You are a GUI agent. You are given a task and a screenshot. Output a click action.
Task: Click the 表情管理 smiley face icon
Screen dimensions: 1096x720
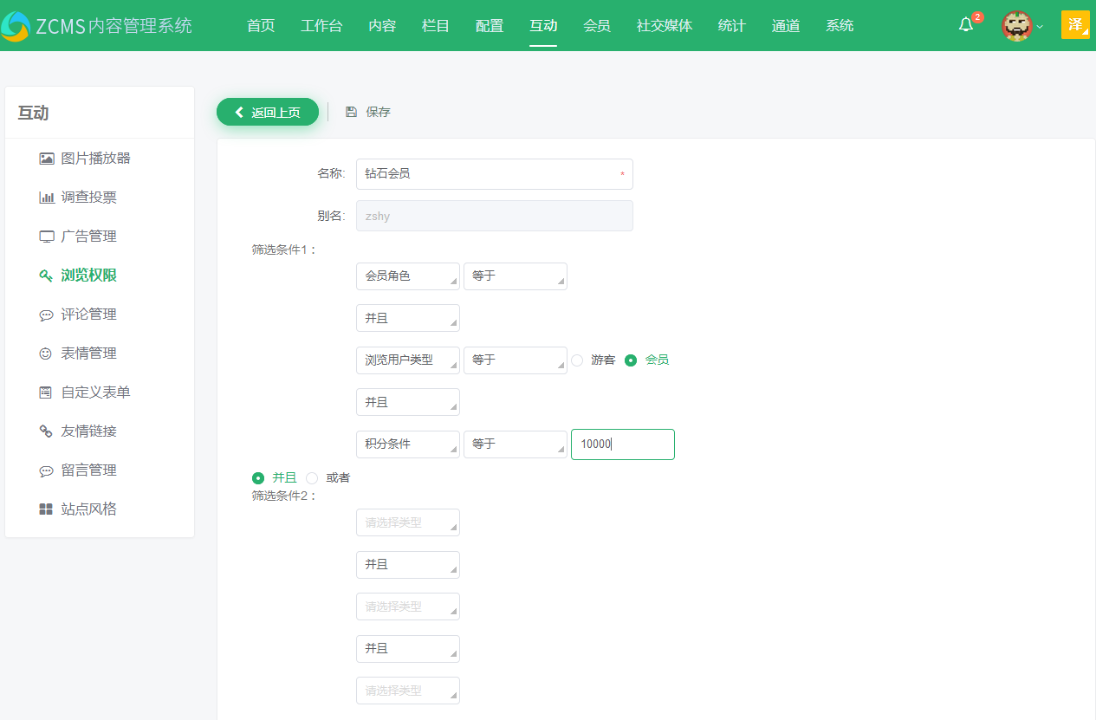pos(46,353)
